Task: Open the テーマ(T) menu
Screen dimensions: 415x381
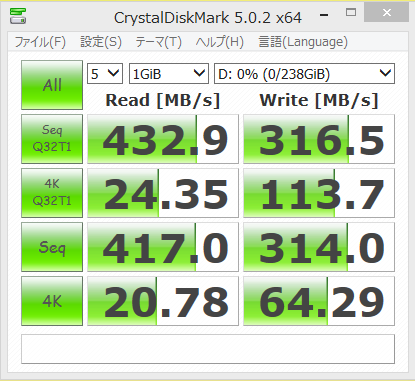Action: coord(158,42)
